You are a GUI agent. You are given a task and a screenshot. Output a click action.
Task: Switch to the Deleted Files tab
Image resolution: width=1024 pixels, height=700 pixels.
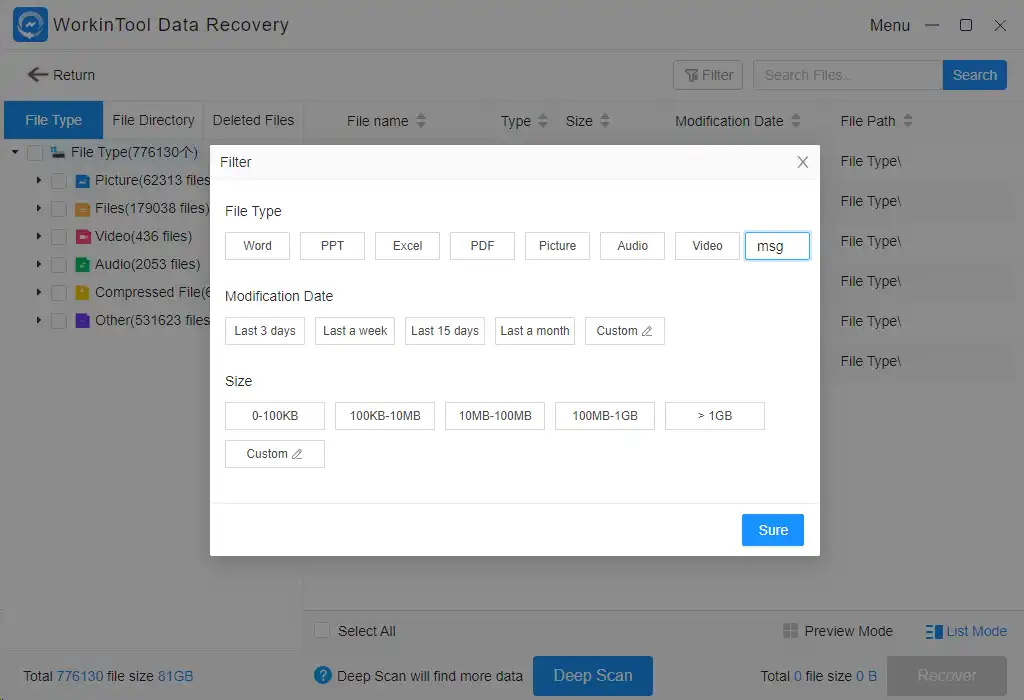[253, 120]
